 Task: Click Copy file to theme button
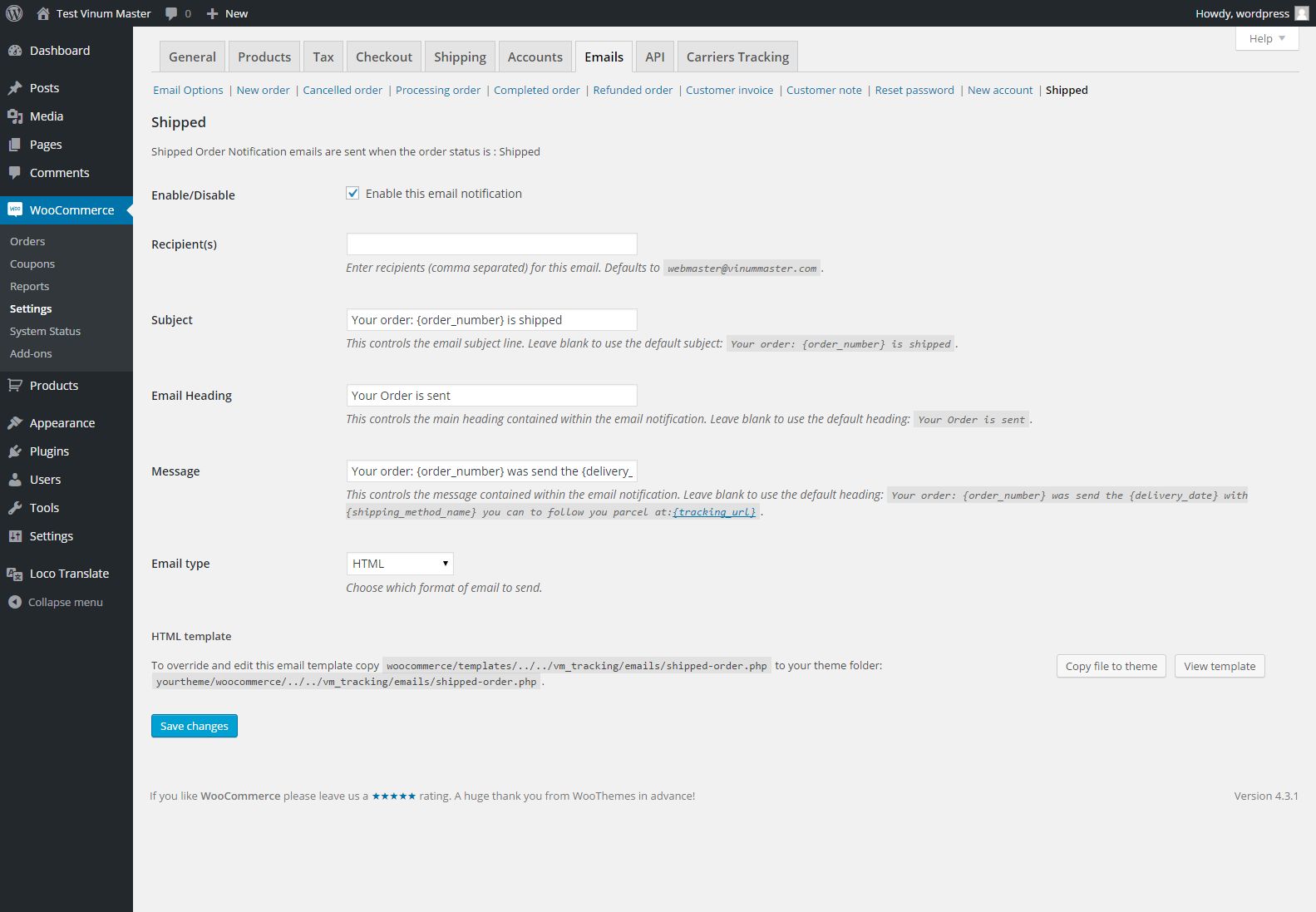coord(1111,666)
